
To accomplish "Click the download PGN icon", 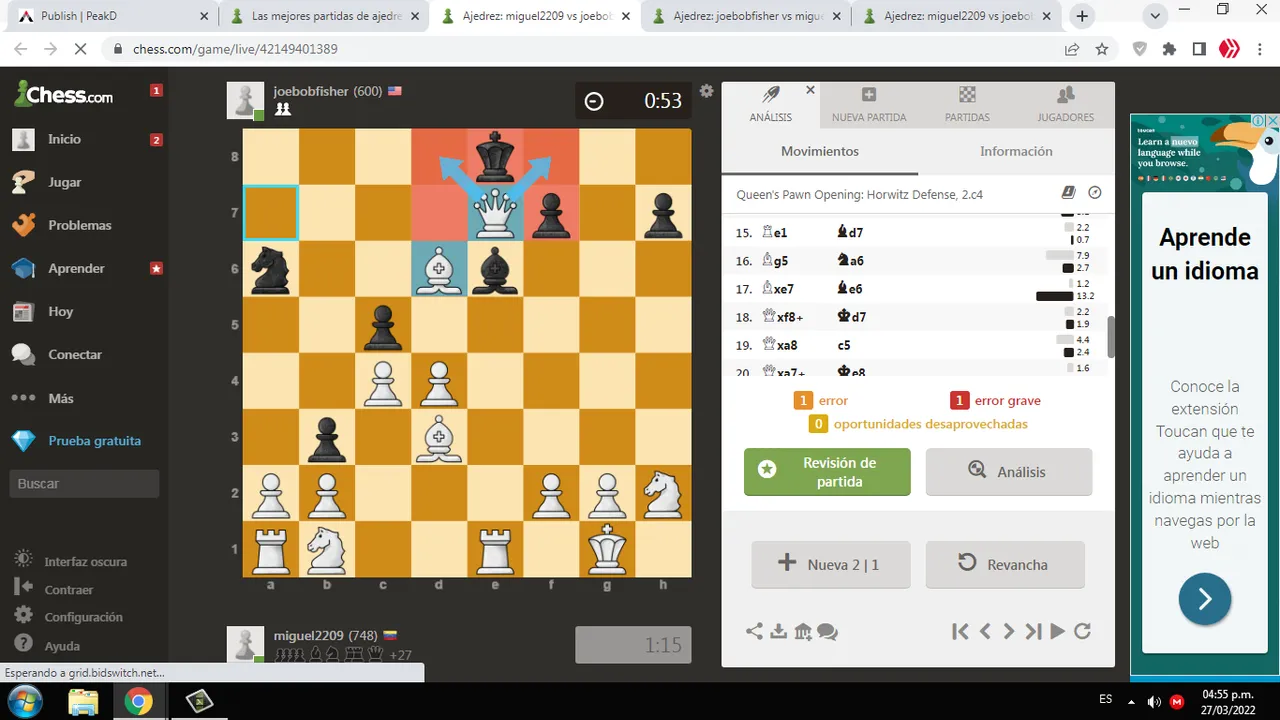I will point(778,632).
